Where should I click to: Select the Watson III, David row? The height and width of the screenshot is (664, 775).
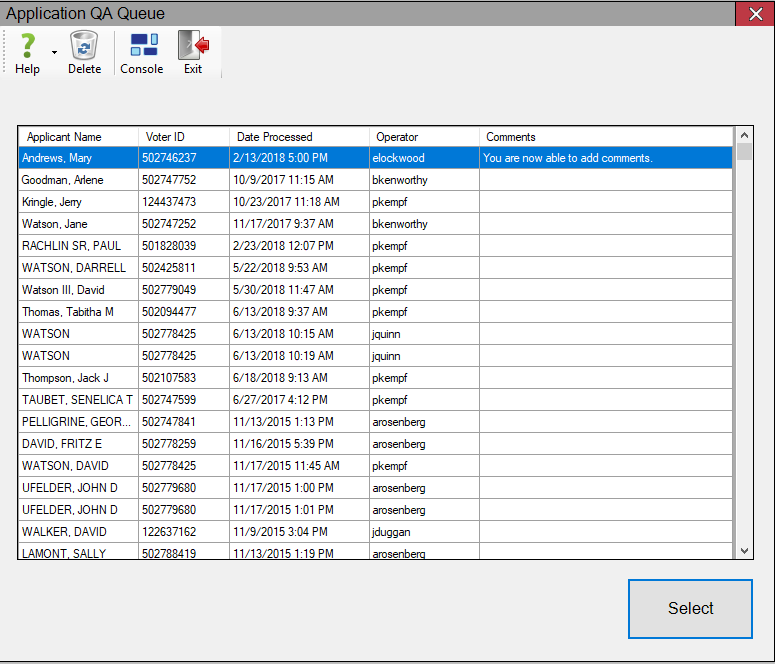375,290
